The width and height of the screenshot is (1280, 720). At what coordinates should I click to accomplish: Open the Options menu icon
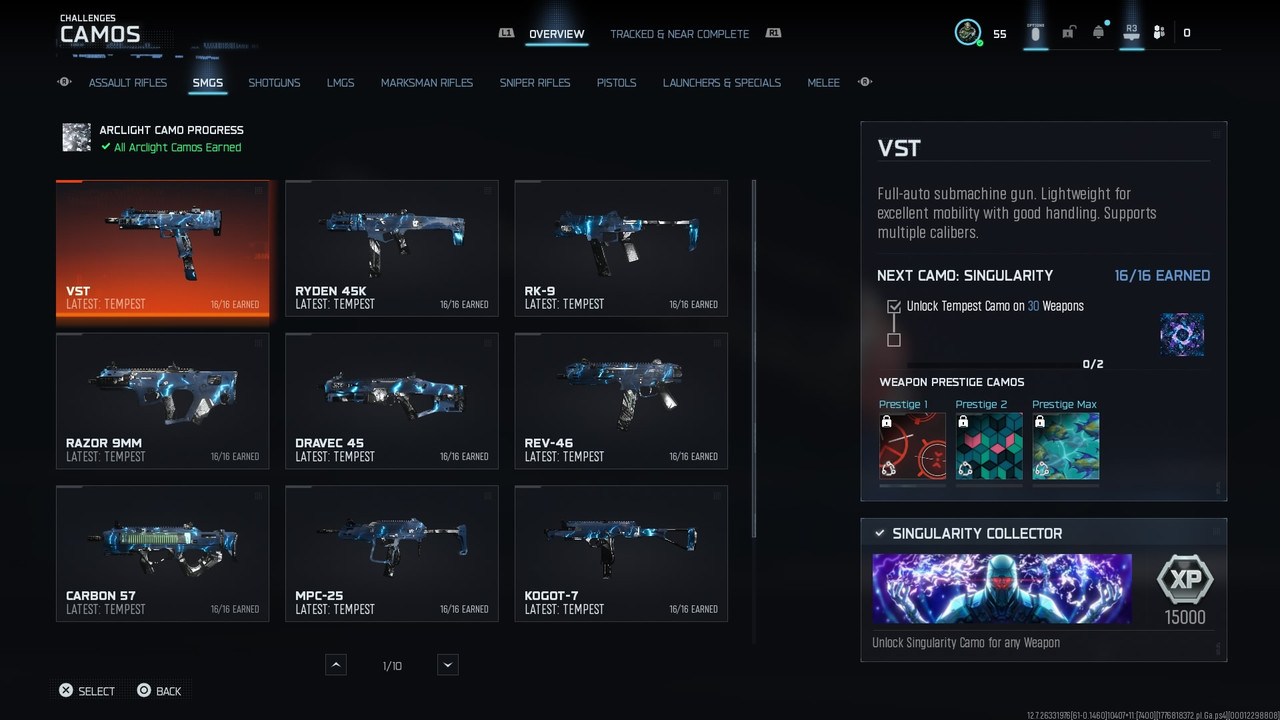click(x=1035, y=33)
